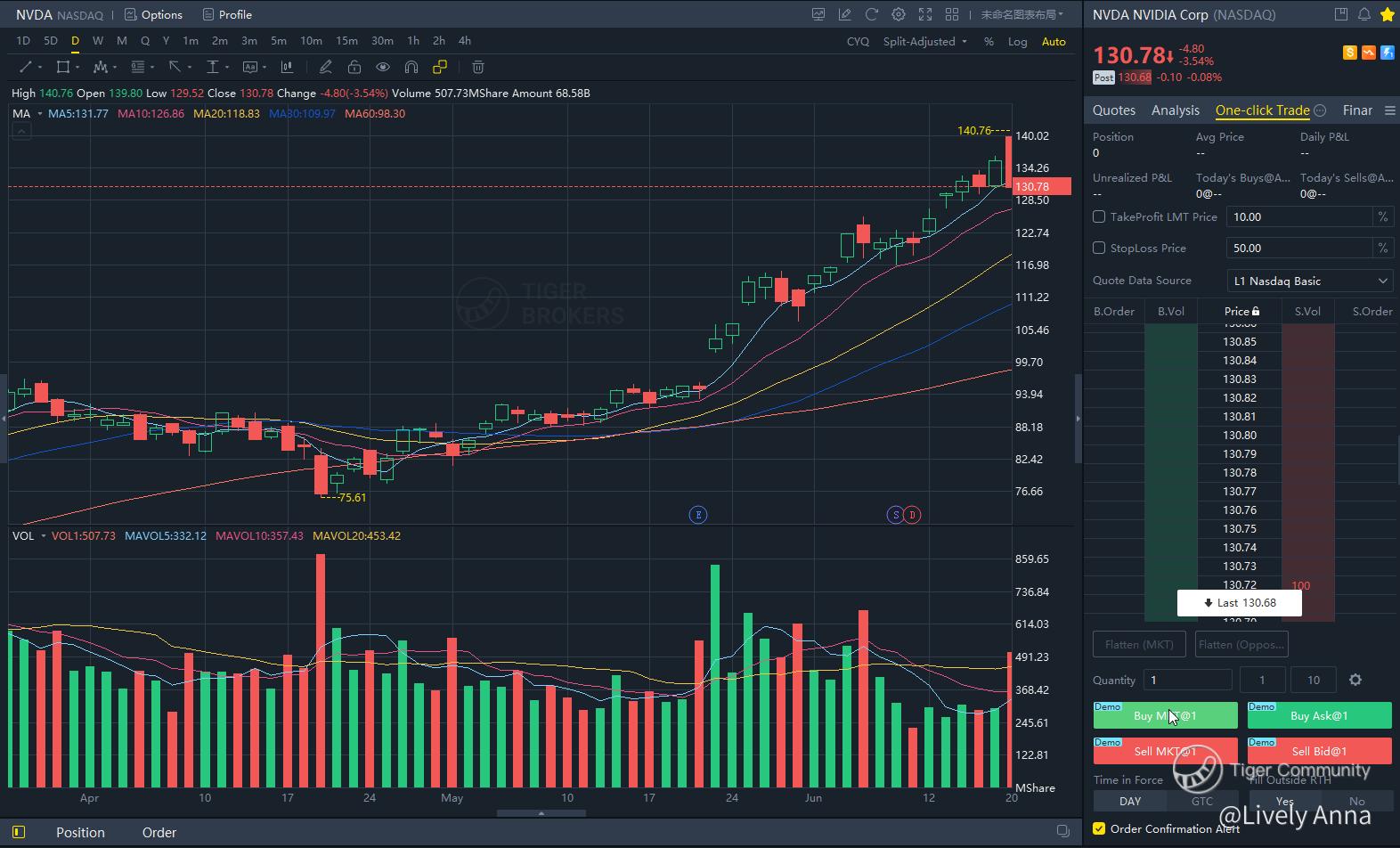Open the Split-Adjusted dropdown
This screenshot has width=1400, height=848.
pos(924,42)
